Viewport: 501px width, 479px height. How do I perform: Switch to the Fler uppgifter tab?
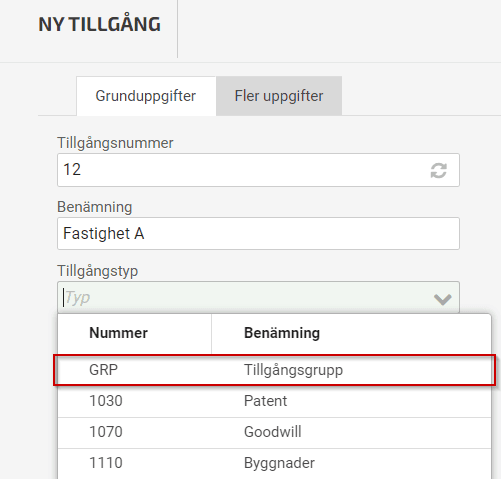tap(279, 96)
